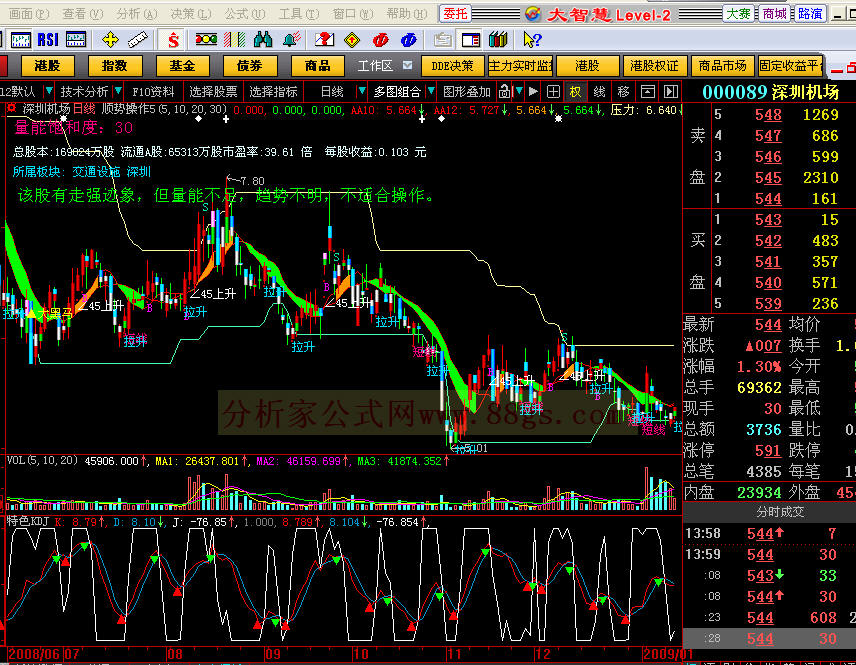Open the 工作区 workspace dropdown
The width and height of the screenshot is (856, 665).
click(407, 66)
